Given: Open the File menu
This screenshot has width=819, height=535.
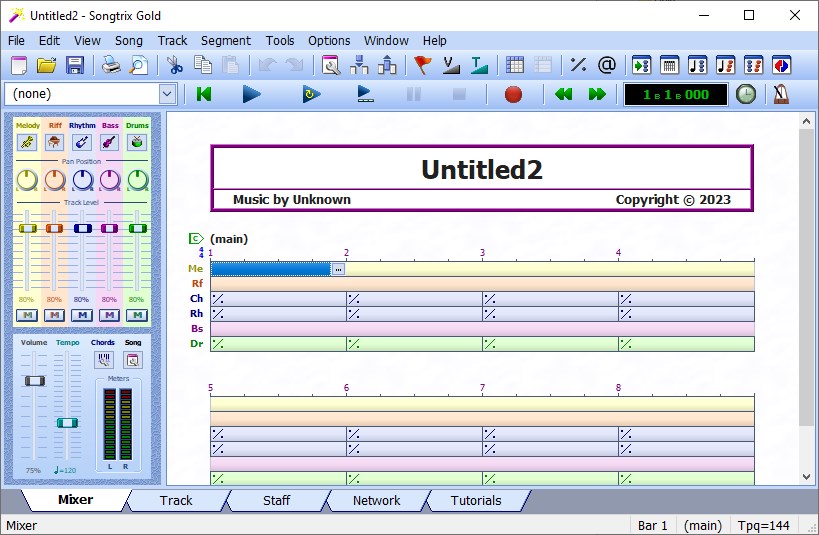Looking at the screenshot, I should click(x=16, y=41).
